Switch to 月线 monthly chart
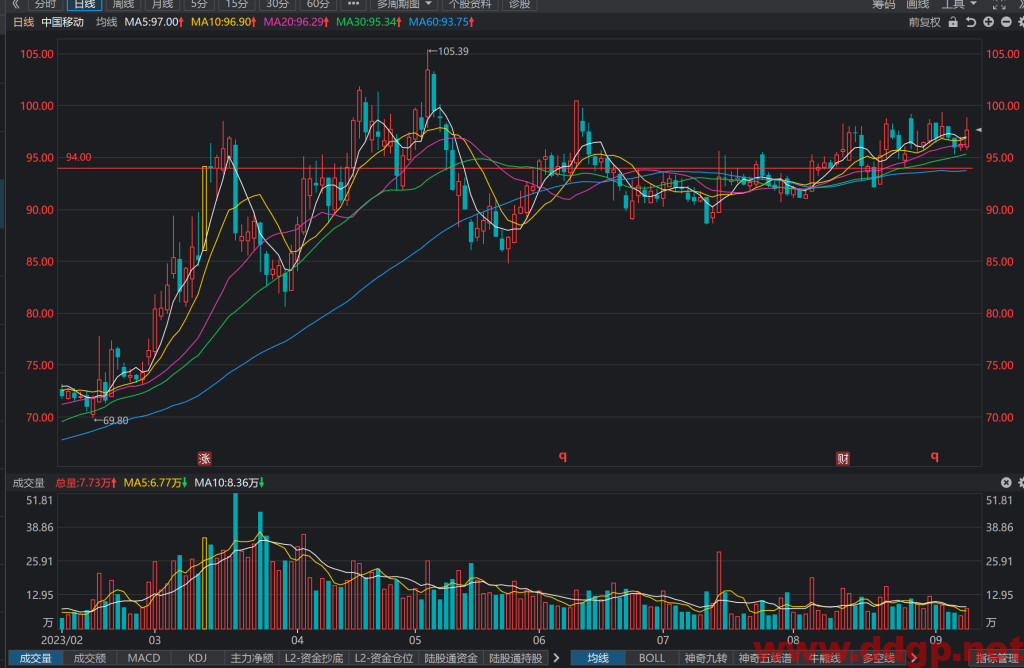Viewport: 1024px width, 668px height. (x=162, y=5)
